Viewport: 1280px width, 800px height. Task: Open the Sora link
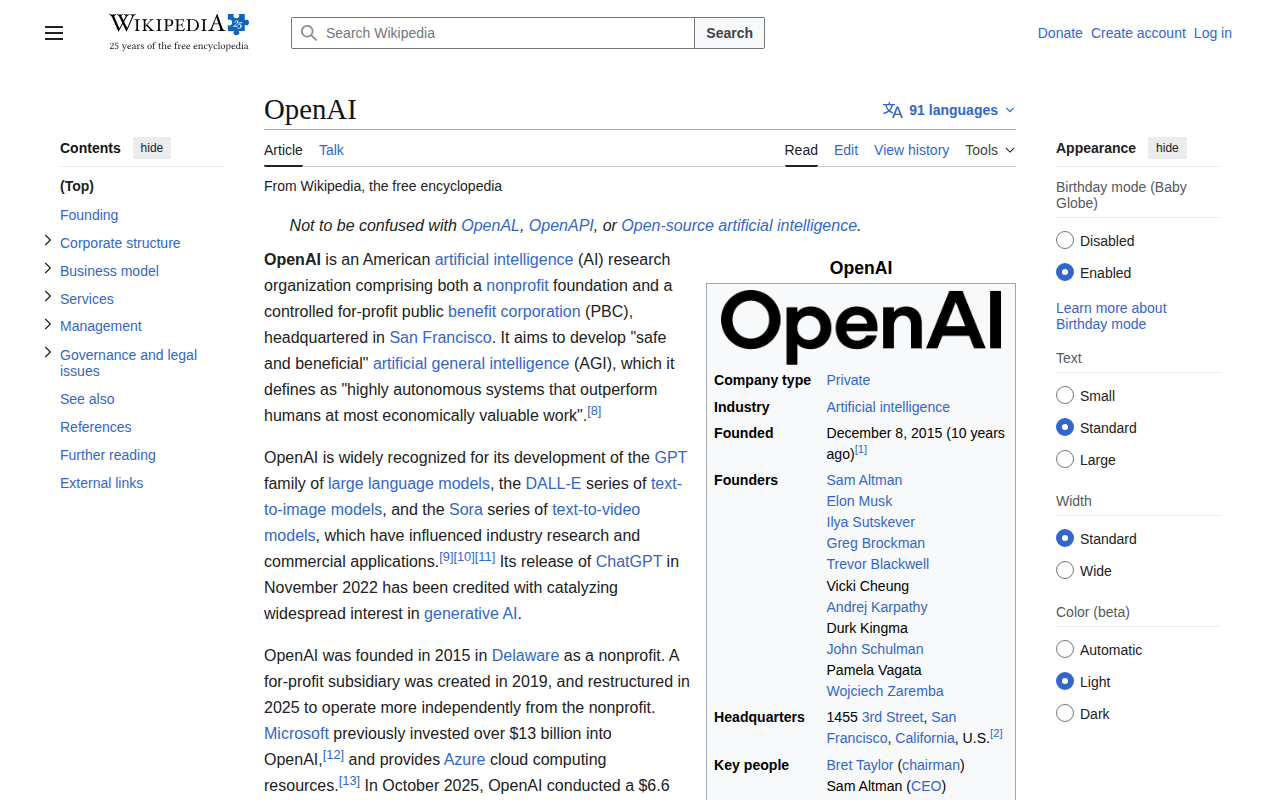[466, 509]
